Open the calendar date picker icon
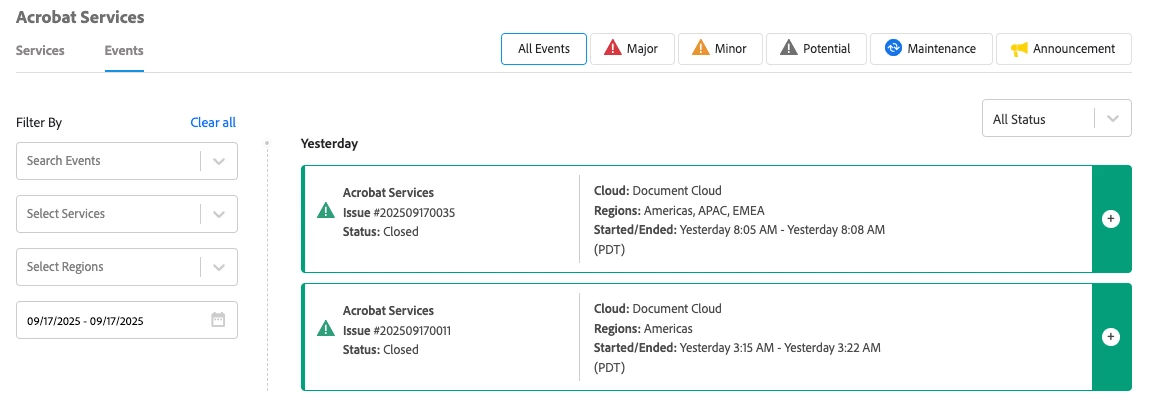1165x409 pixels. click(x=219, y=320)
